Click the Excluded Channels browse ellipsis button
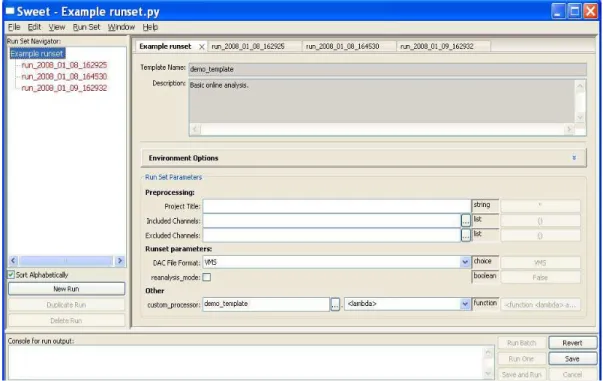 (x=466, y=235)
